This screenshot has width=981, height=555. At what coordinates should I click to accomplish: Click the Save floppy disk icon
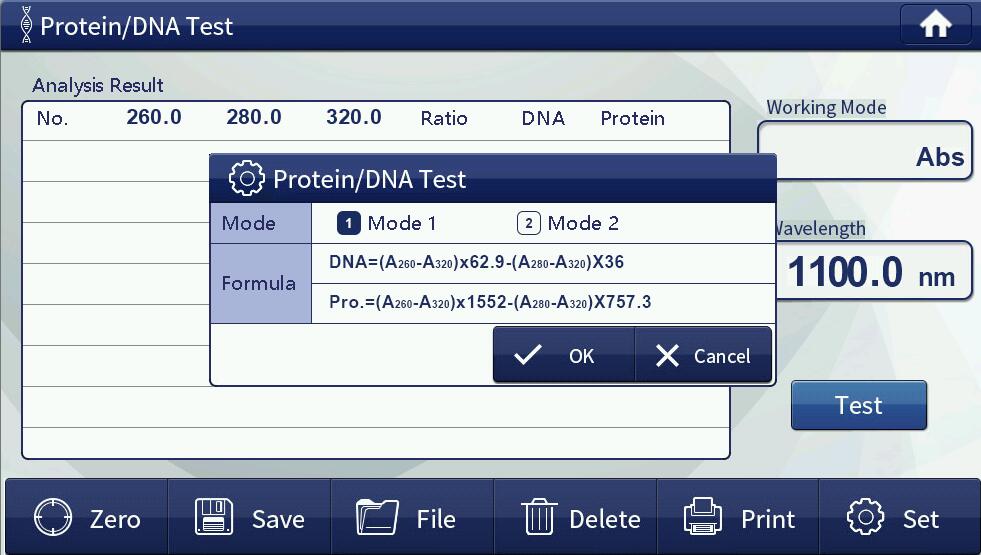pyautogui.click(x=214, y=518)
